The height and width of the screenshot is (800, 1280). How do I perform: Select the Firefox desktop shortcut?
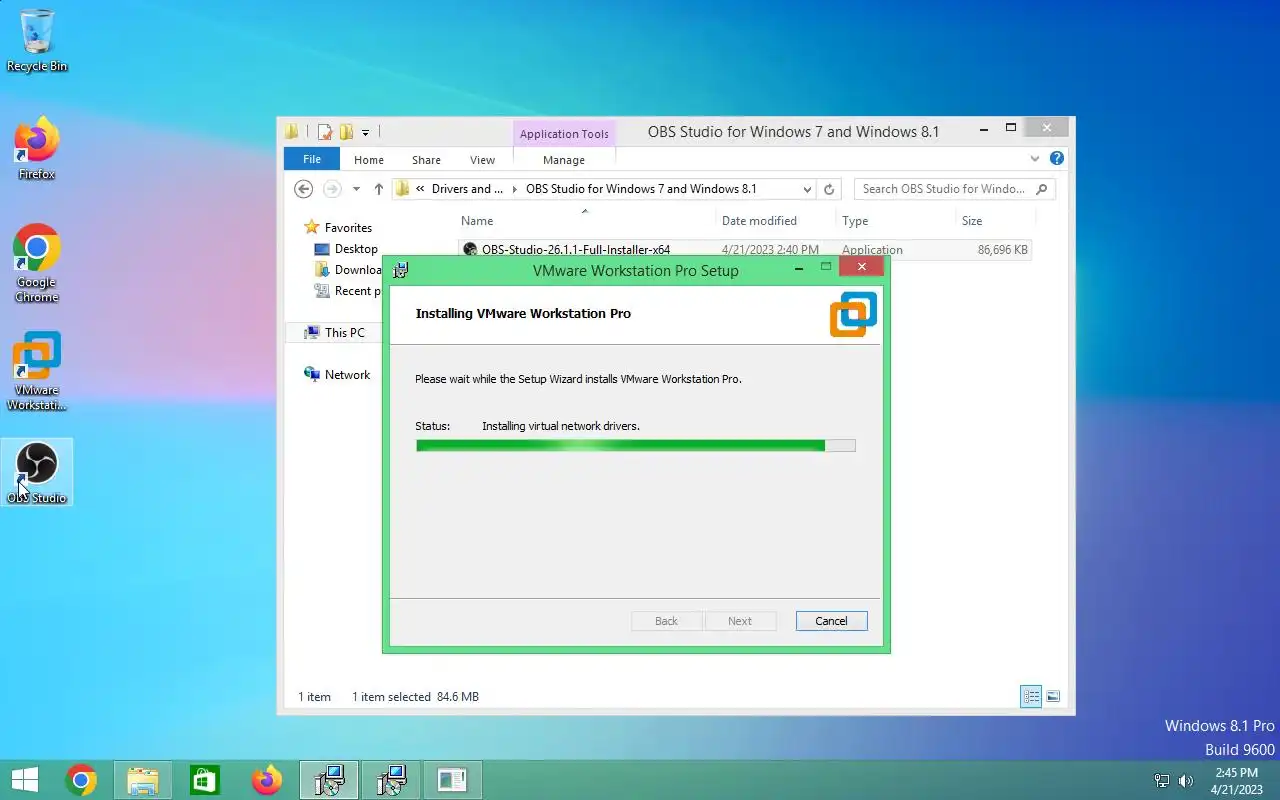click(x=37, y=150)
